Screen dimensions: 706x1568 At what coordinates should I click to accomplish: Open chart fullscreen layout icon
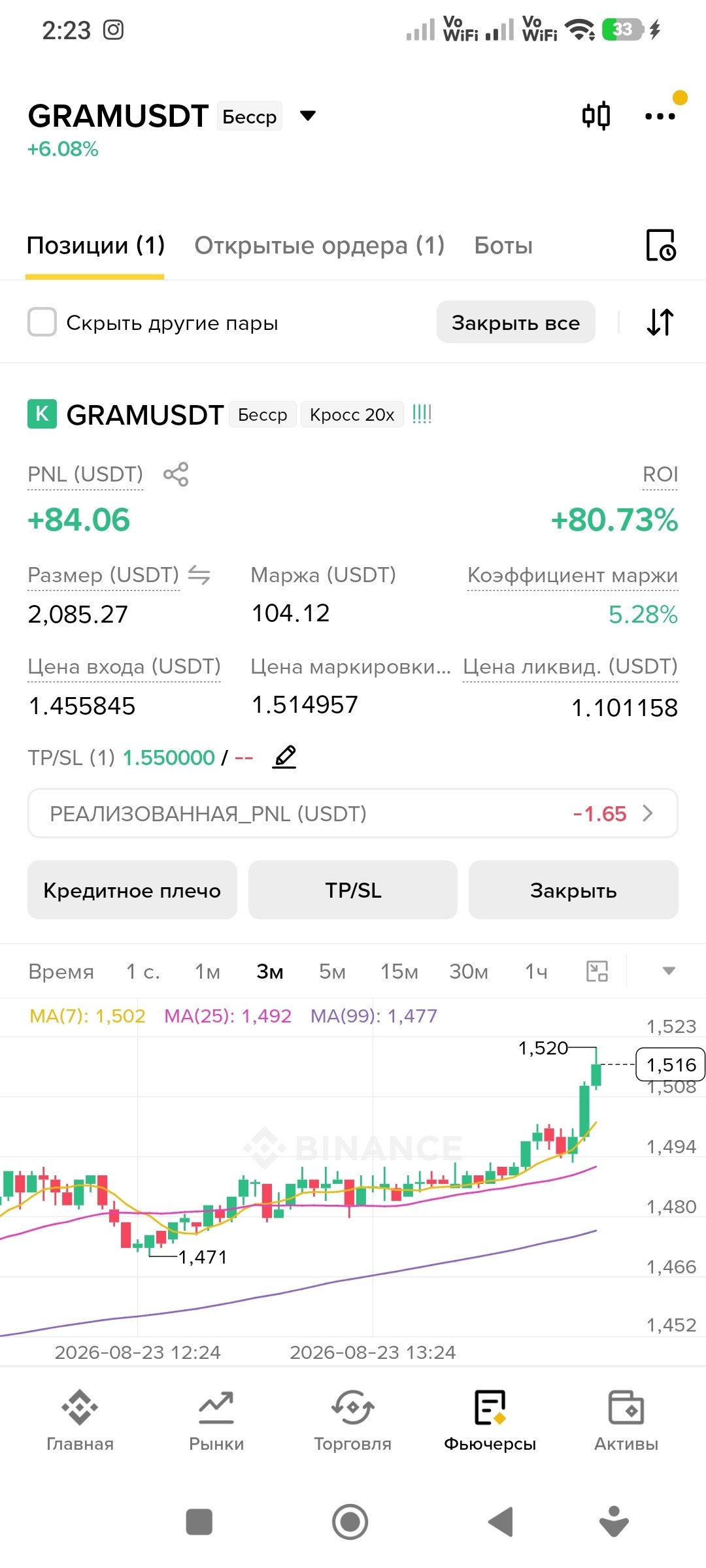coord(597,972)
